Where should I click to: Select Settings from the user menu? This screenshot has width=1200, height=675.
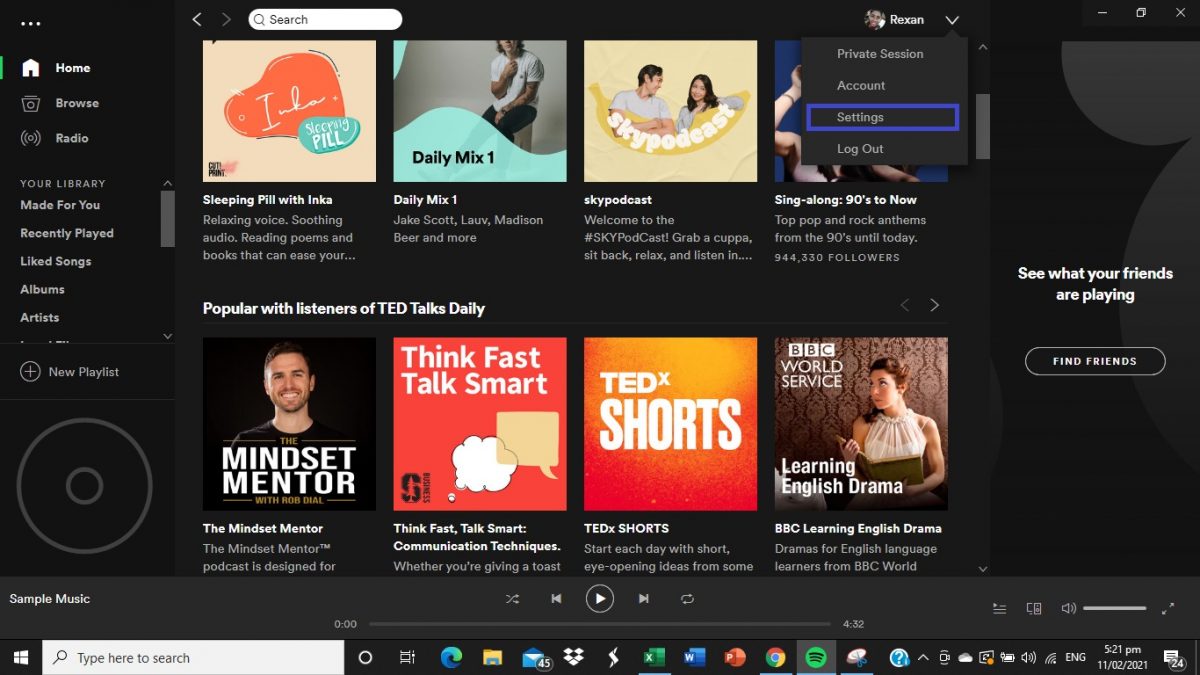tap(882, 117)
